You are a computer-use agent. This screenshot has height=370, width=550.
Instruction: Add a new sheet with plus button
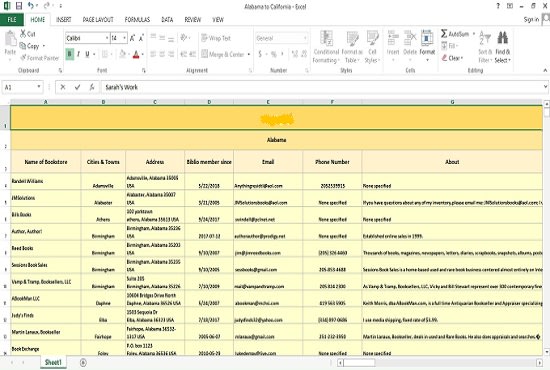pyautogui.click(x=83, y=362)
